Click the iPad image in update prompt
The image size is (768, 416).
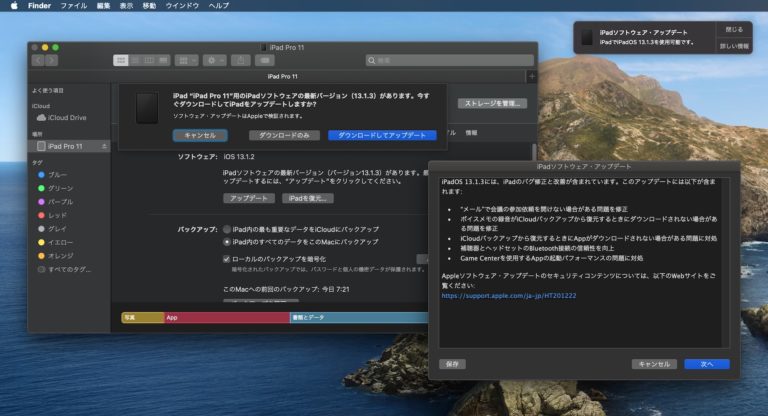click(147, 108)
